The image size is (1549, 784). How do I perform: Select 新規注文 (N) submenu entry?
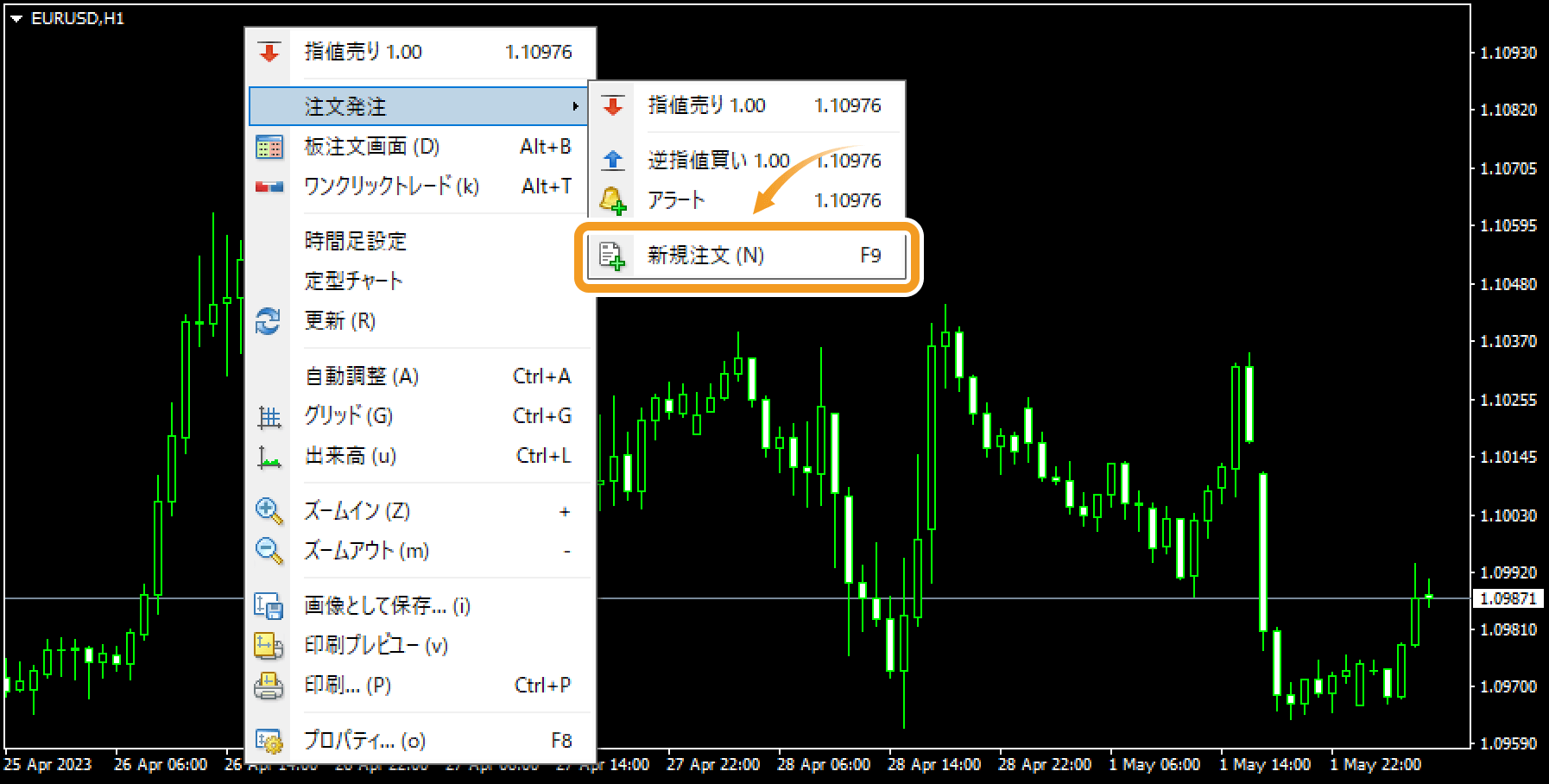point(747,256)
